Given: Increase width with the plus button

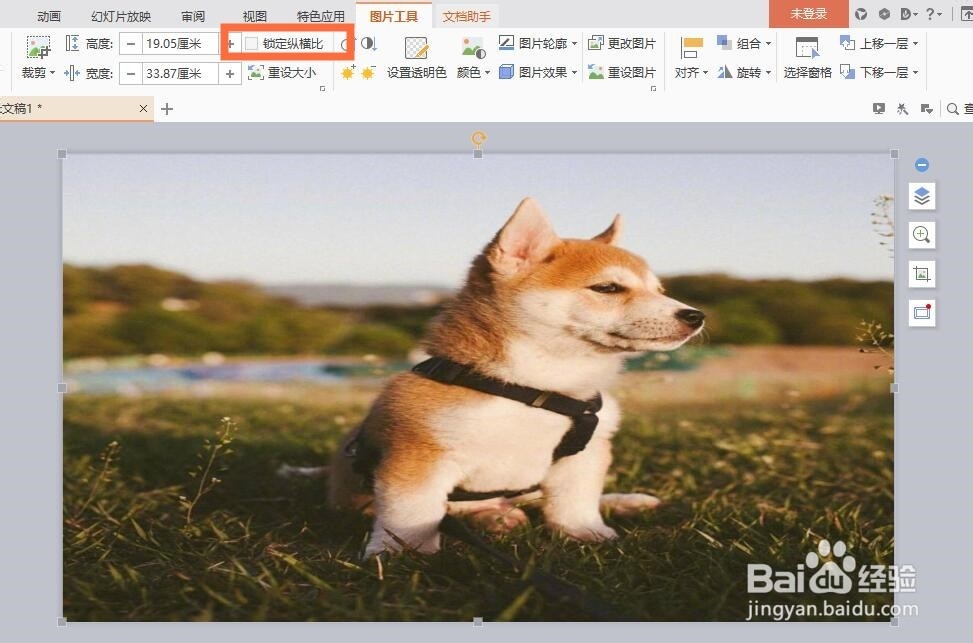Looking at the screenshot, I should pos(230,73).
